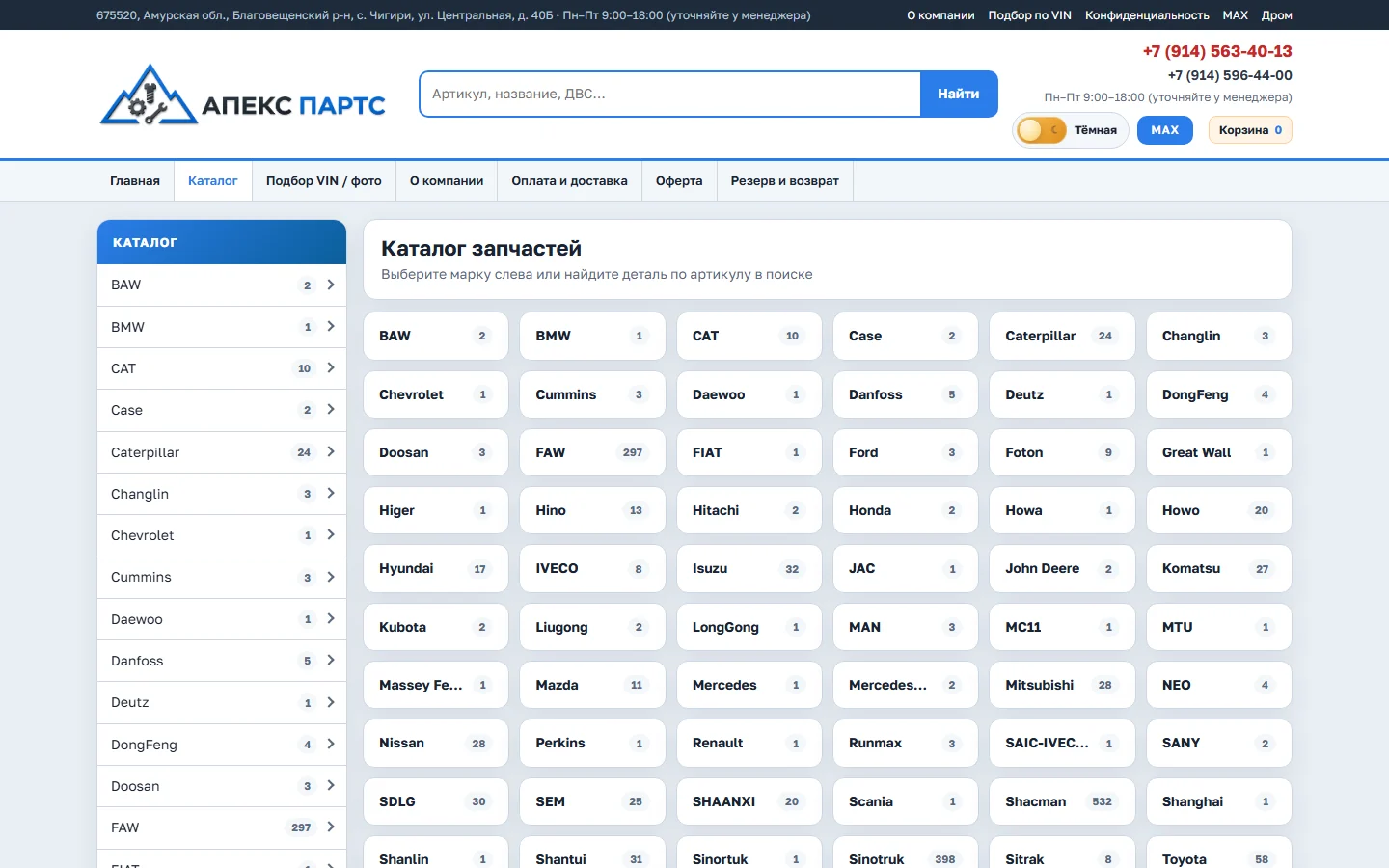Click the КАТАЛОГ sidebar header

222,242
